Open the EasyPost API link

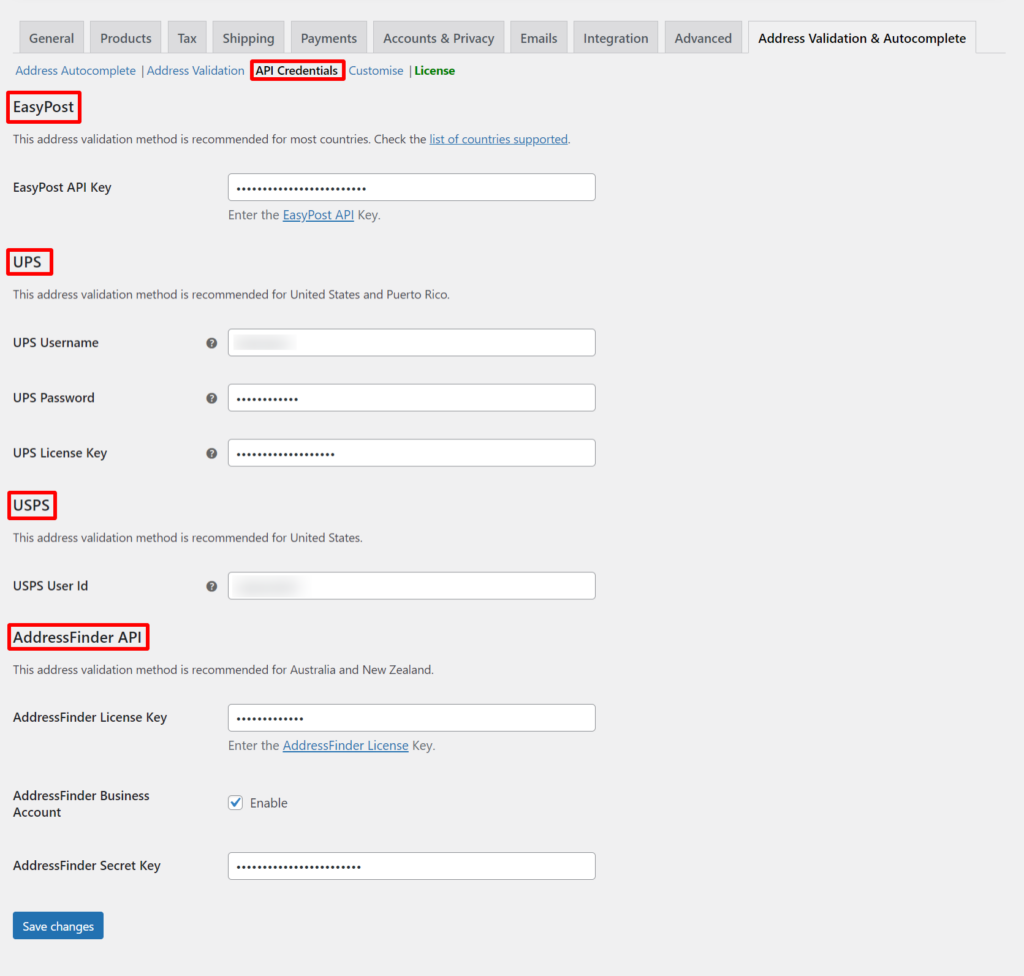318,214
